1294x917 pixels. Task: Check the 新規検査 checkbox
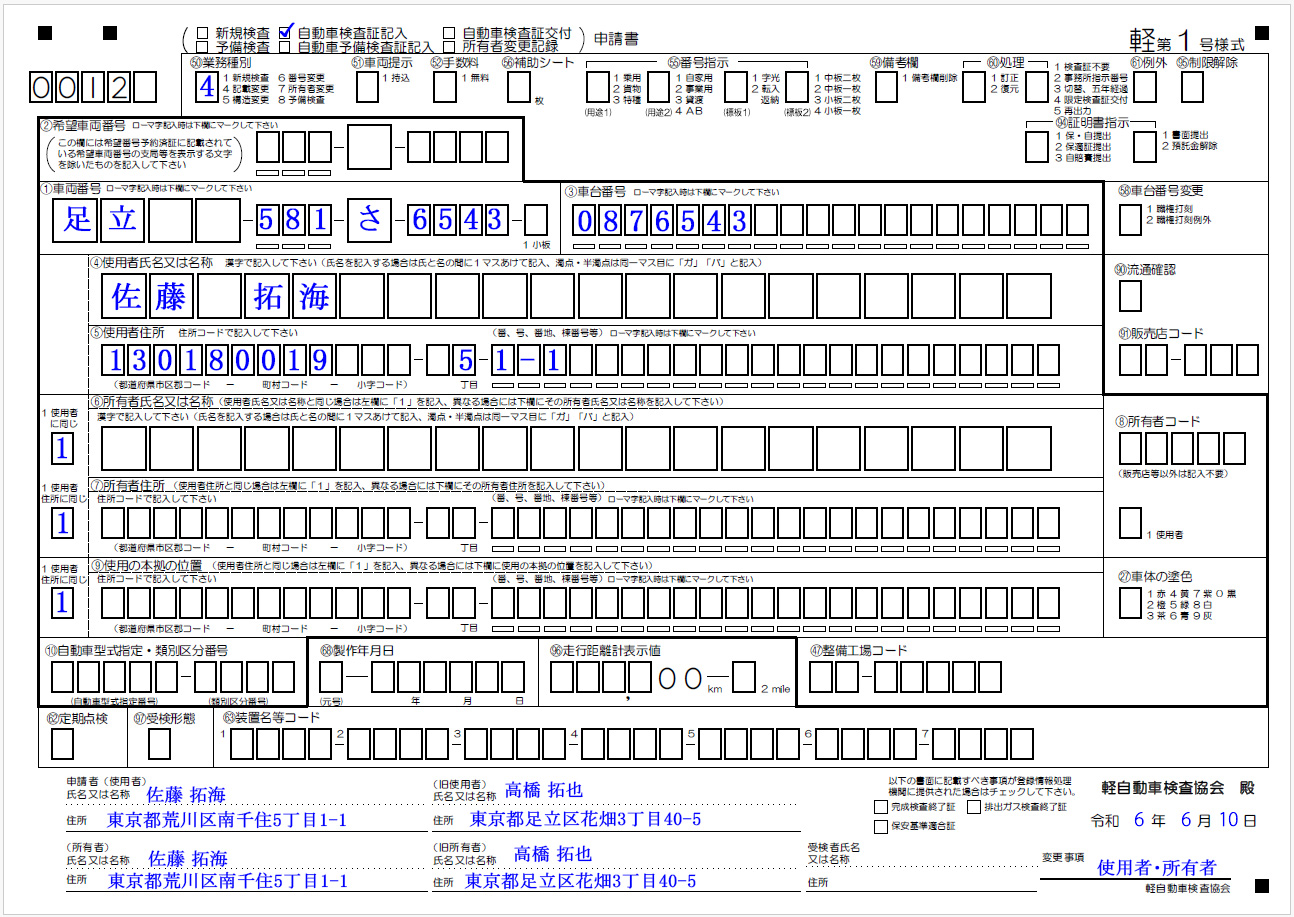click(204, 32)
